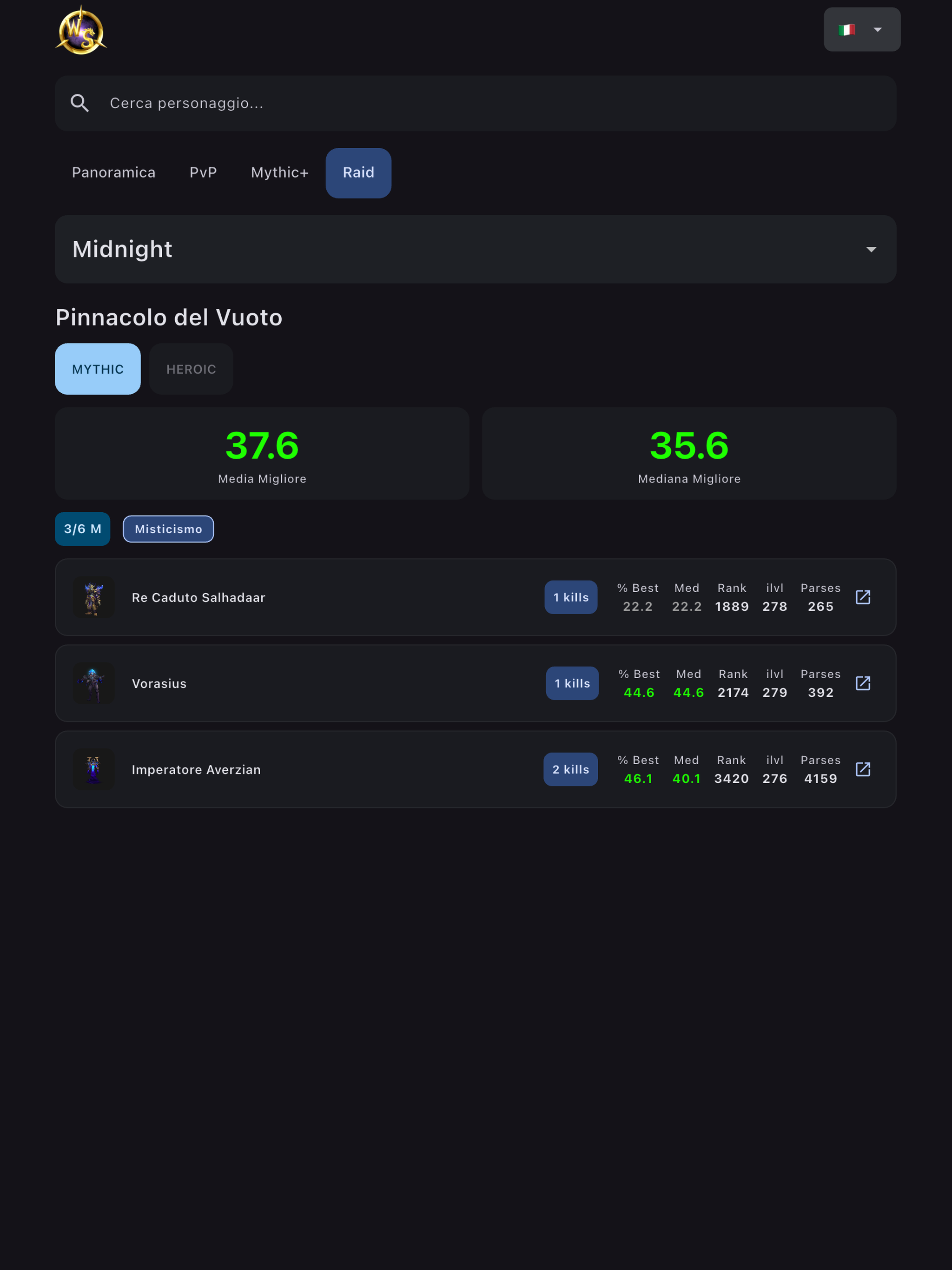Select the HEROIC difficulty toggle
Viewport: 952px width, 1270px height.
pyautogui.click(x=191, y=369)
